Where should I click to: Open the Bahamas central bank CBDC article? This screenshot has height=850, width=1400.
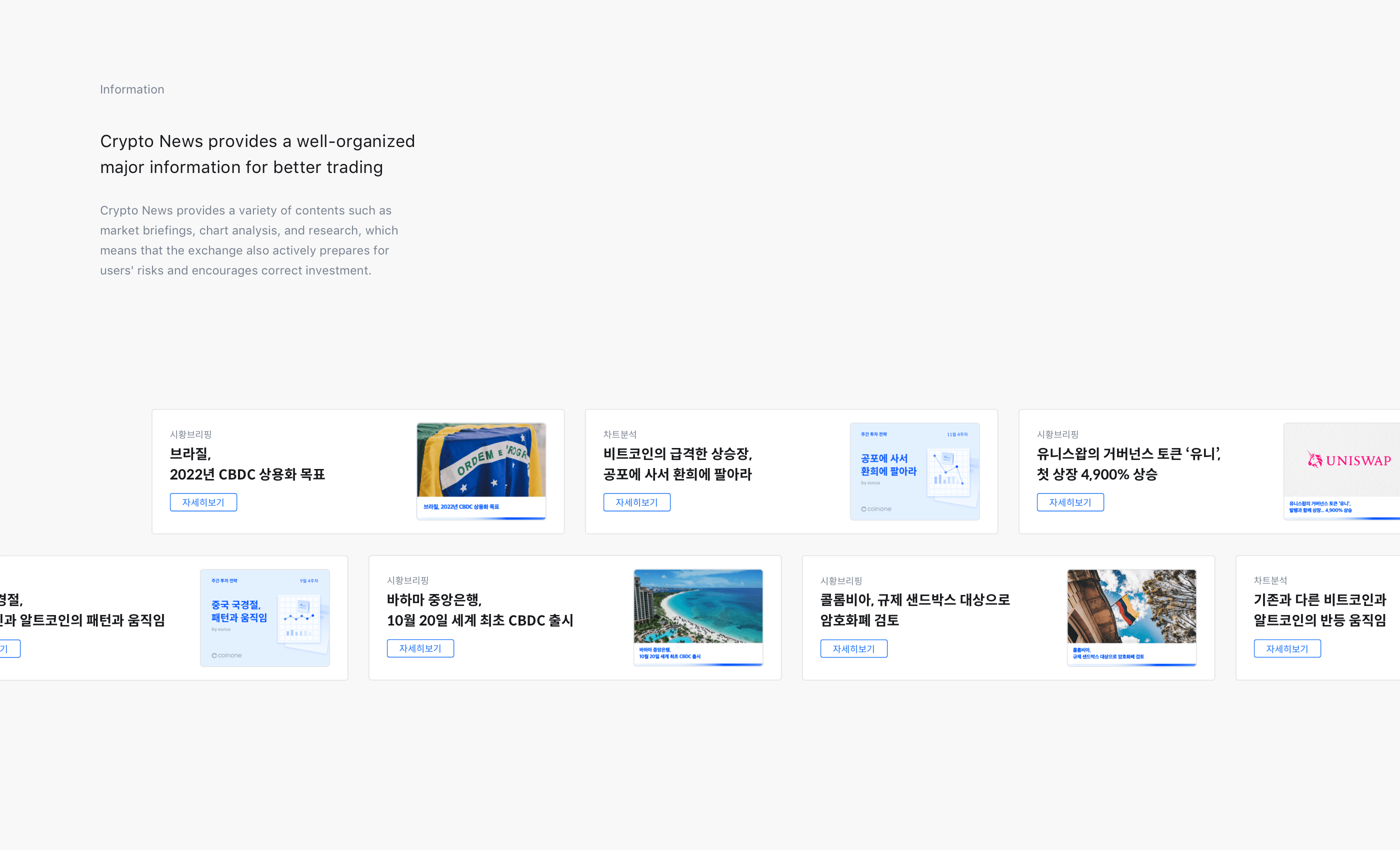[420, 648]
